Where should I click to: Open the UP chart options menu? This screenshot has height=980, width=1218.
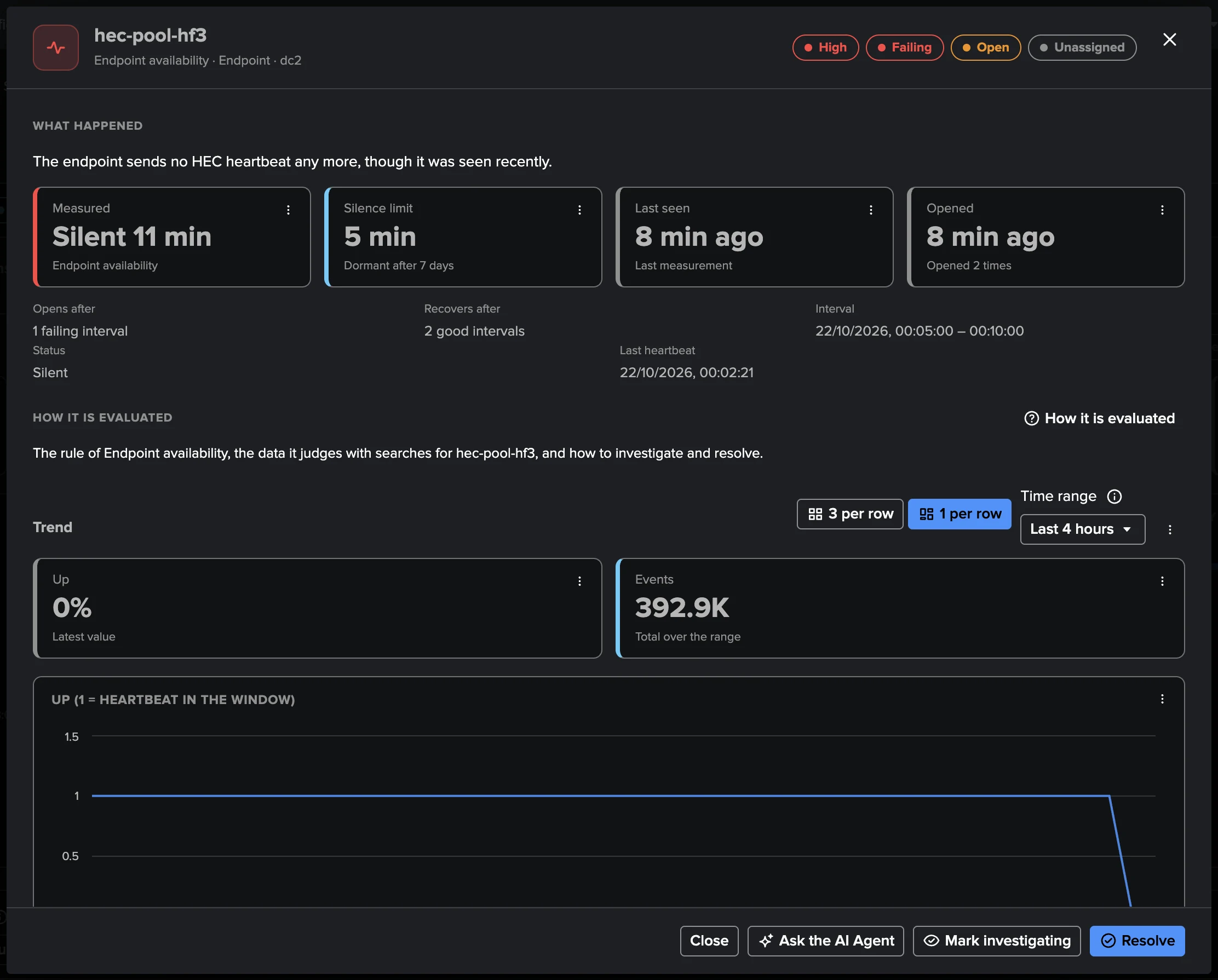point(1162,699)
